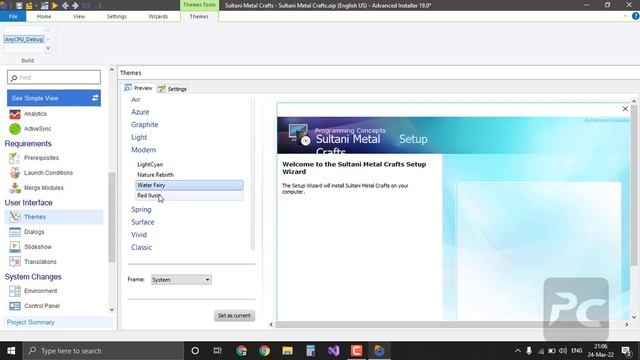Close the installer preview dialog with X
This screenshot has height=360, width=640.
[625, 109]
